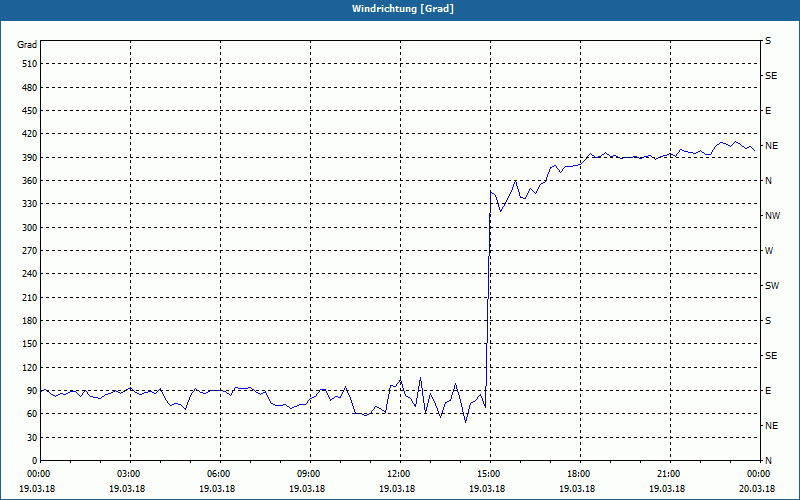This screenshot has width=800, height=500.
Task: Click the 19.03.18 date under 21:00
Action: (x=667, y=489)
